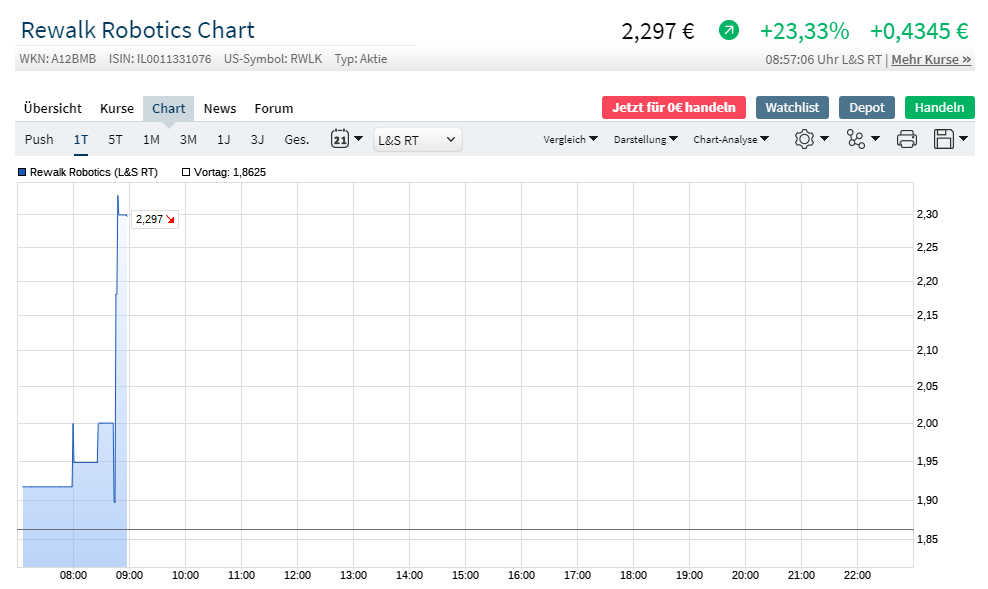
Task: Click the red arrow in the 2,297 chart label
Action: click(171, 219)
